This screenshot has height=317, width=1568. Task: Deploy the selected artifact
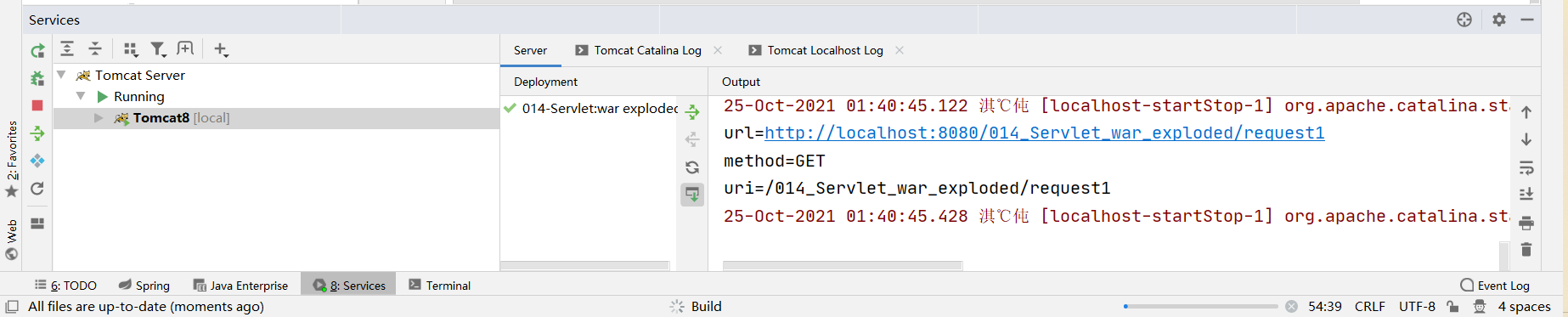(x=692, y=111)
